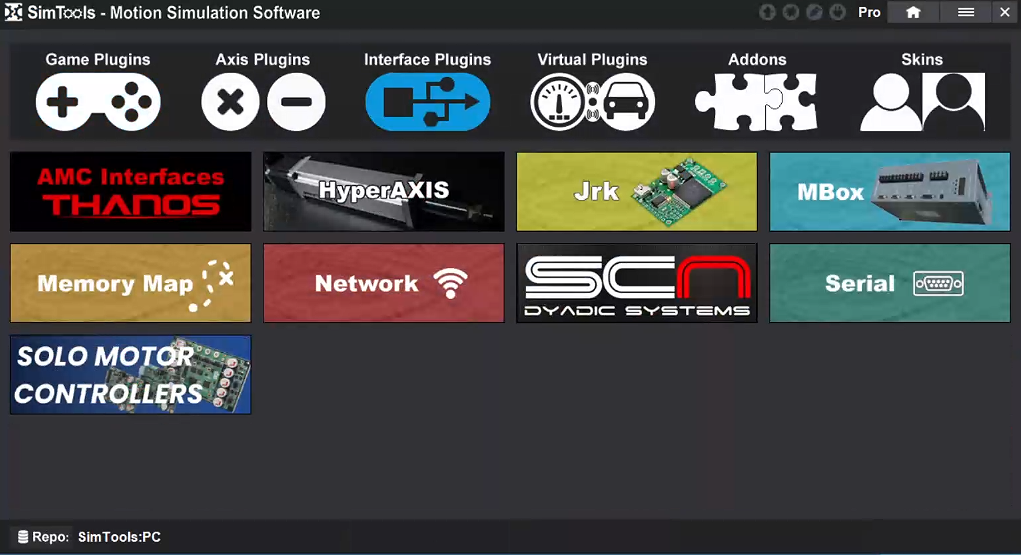1021x555 pixels.
Task: Click the Home button in title bar
Action: tap(913, 12)
